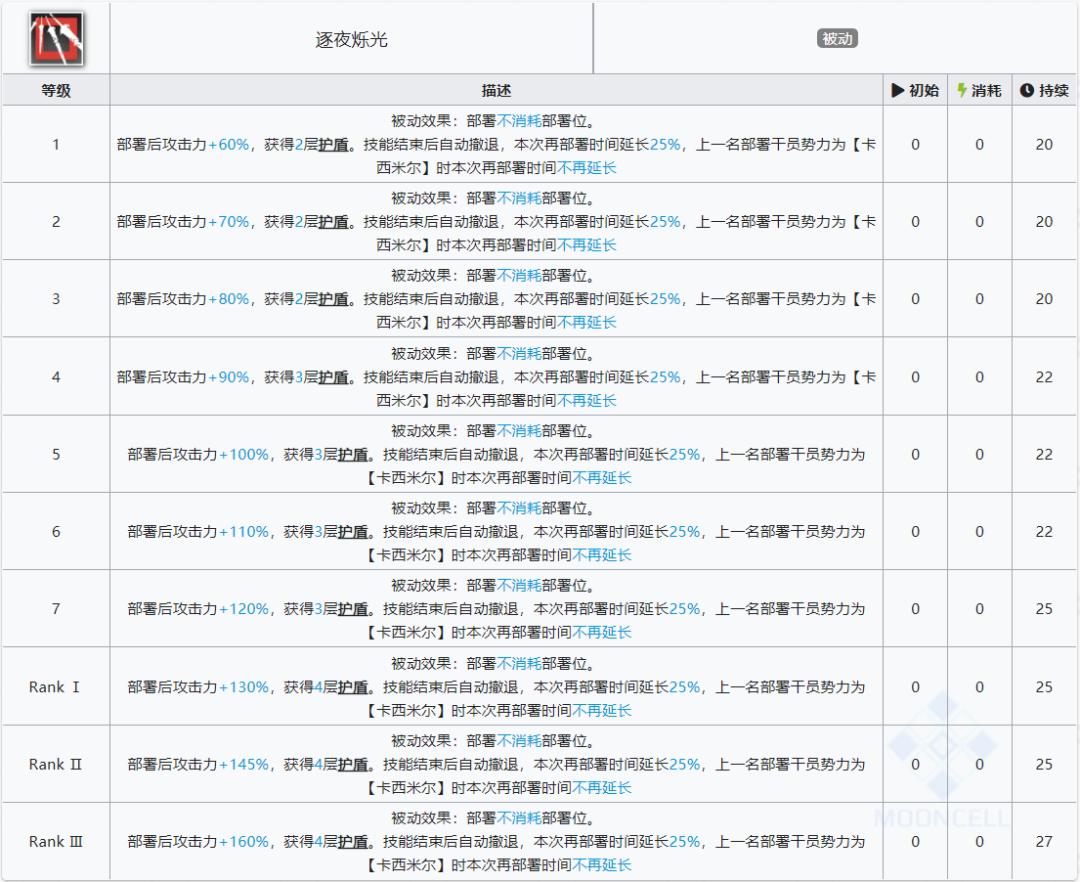
Task: Click the duration value 27 in Rank Ⅲ row
Action: coord(1042,841)
